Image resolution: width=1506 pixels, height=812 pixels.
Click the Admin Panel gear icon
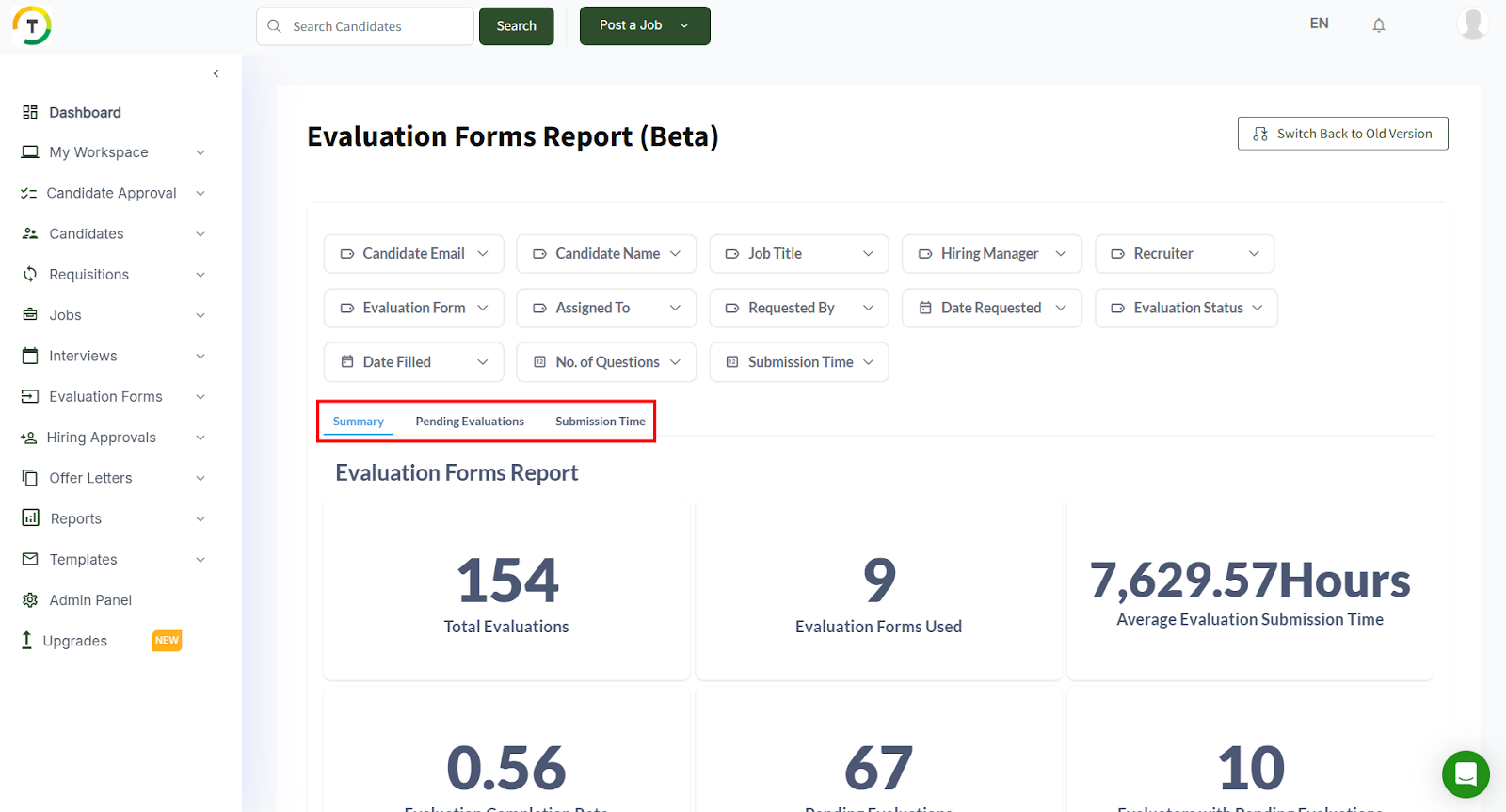(30, 600)
